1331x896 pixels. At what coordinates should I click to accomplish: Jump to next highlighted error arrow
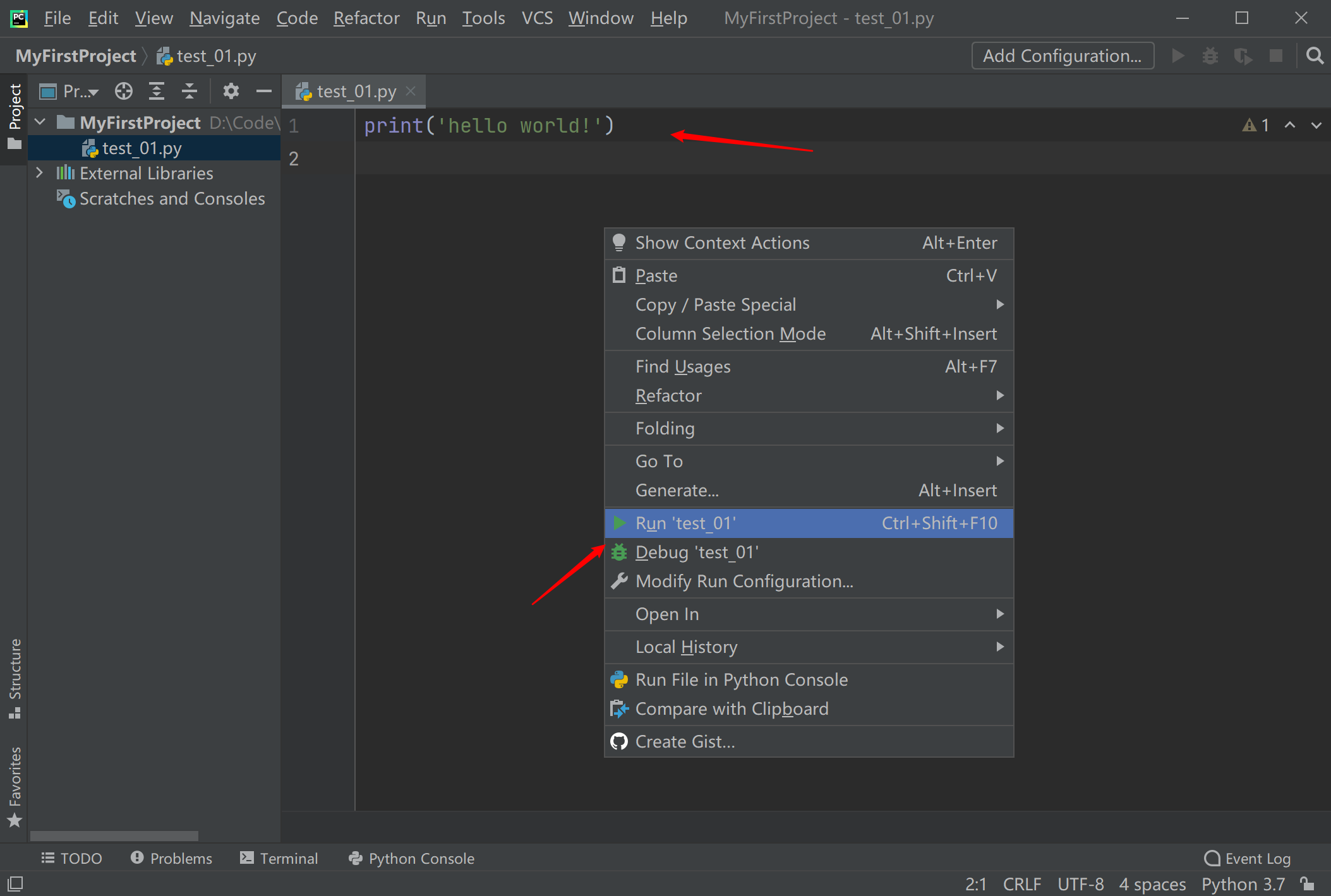(1316, 125)
